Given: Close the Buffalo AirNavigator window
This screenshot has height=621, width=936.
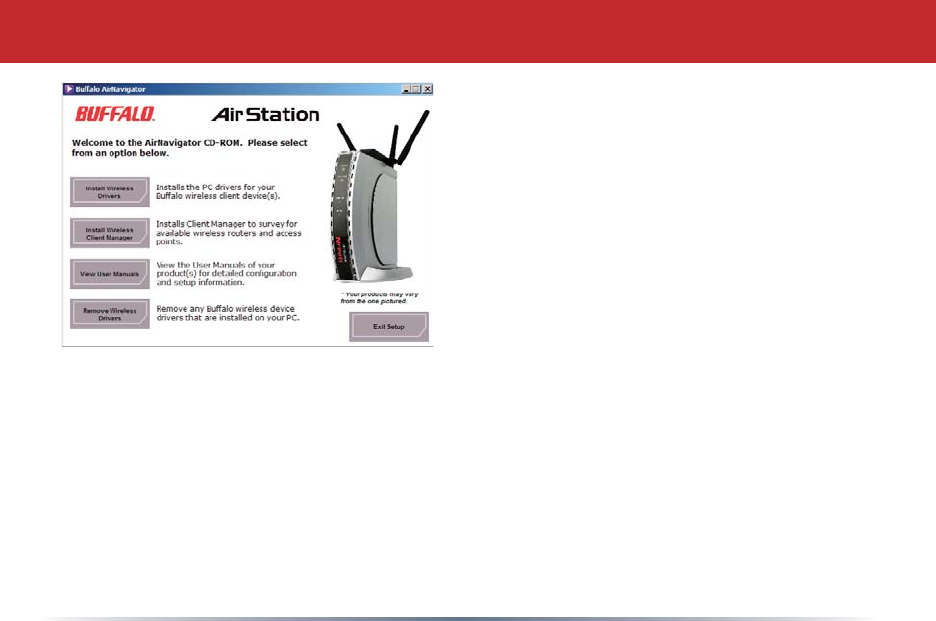Looking at the screenshot, I should 427,89.
